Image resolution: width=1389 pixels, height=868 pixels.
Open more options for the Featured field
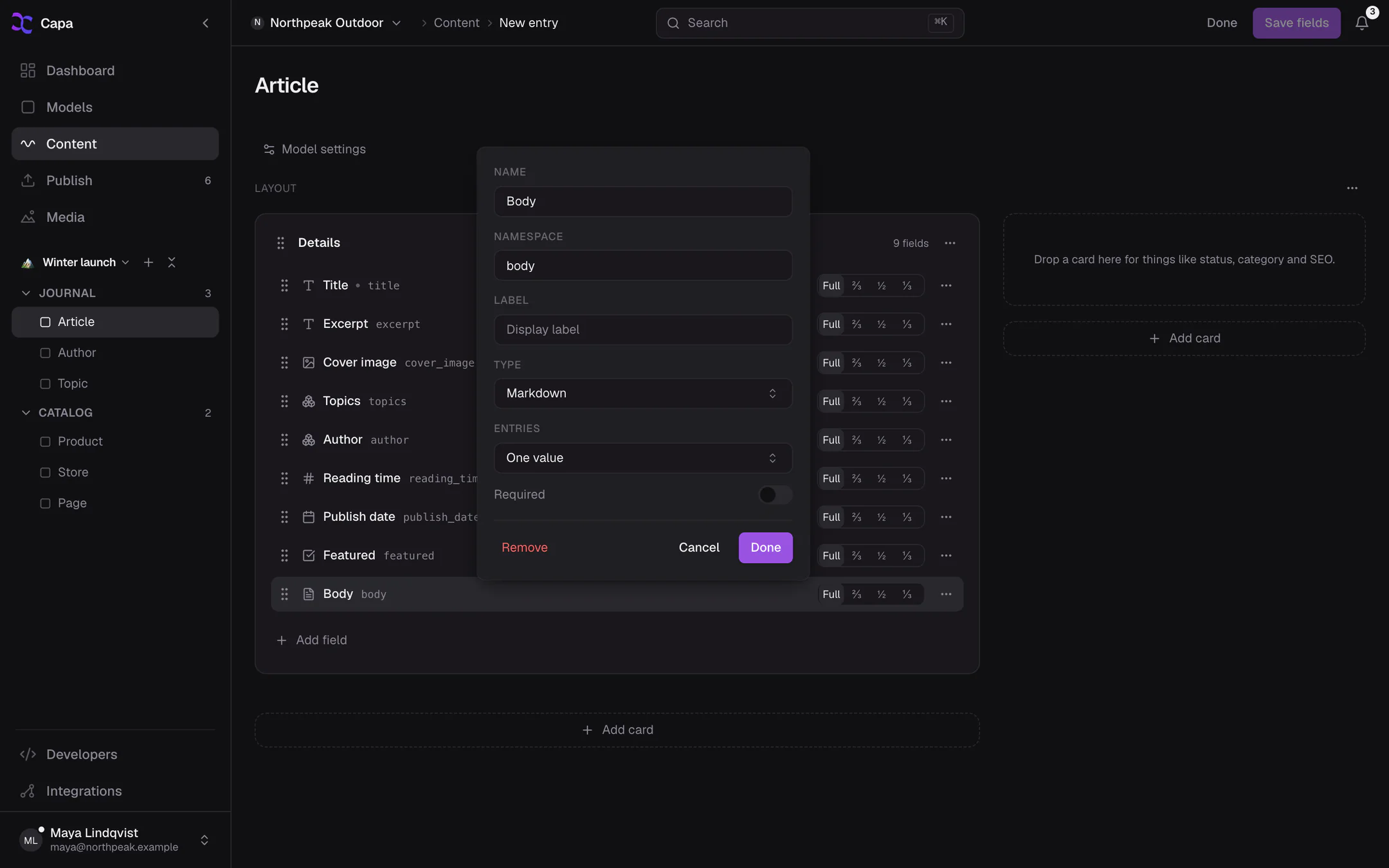coord(946,556)
